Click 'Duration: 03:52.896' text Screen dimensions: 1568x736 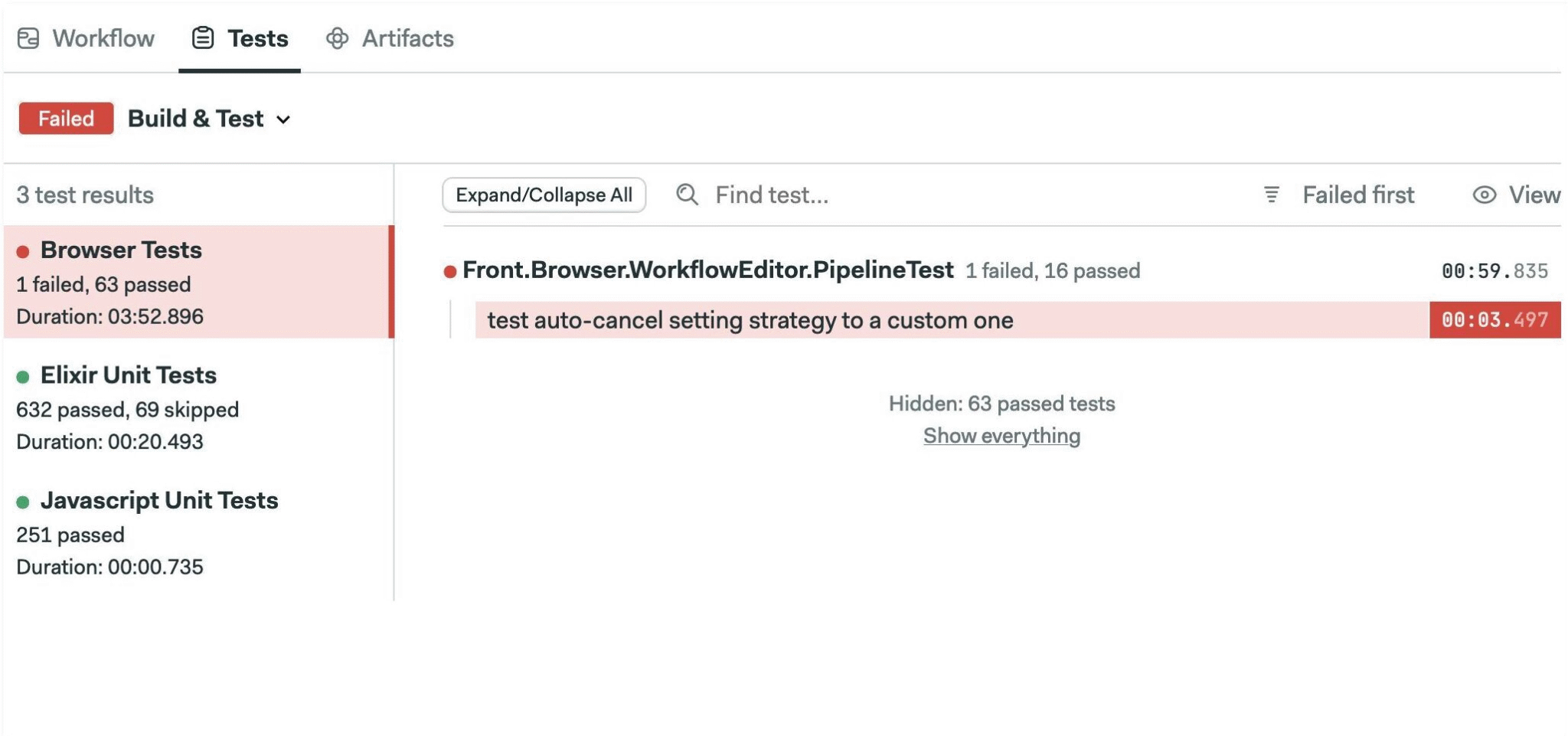pos(109,317)
